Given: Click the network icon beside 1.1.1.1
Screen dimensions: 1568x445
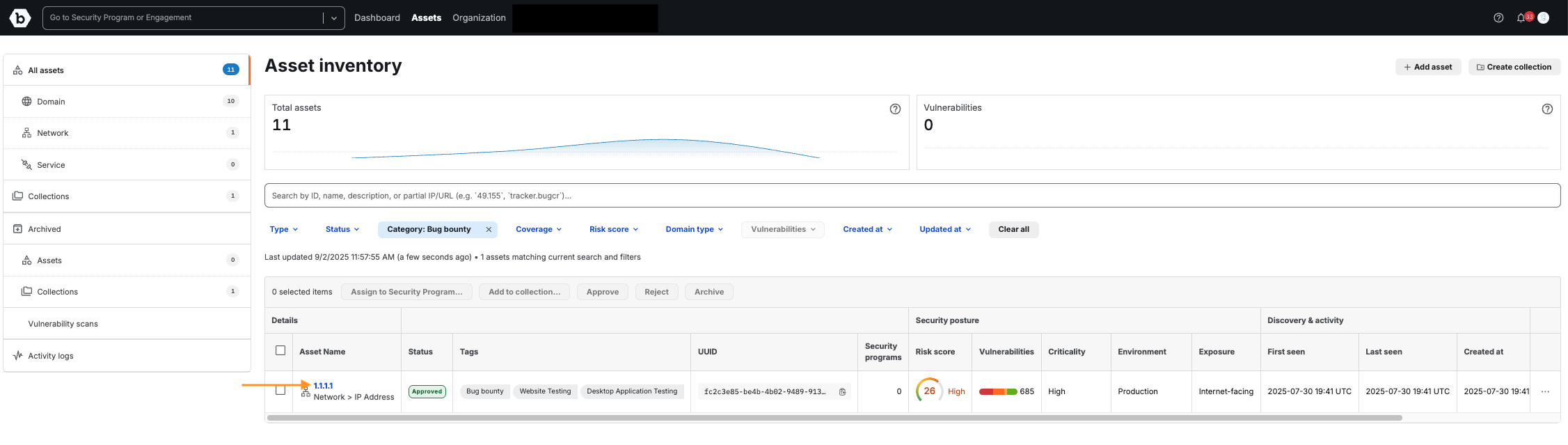Looking at the screenshot, I should coord(306,393).
